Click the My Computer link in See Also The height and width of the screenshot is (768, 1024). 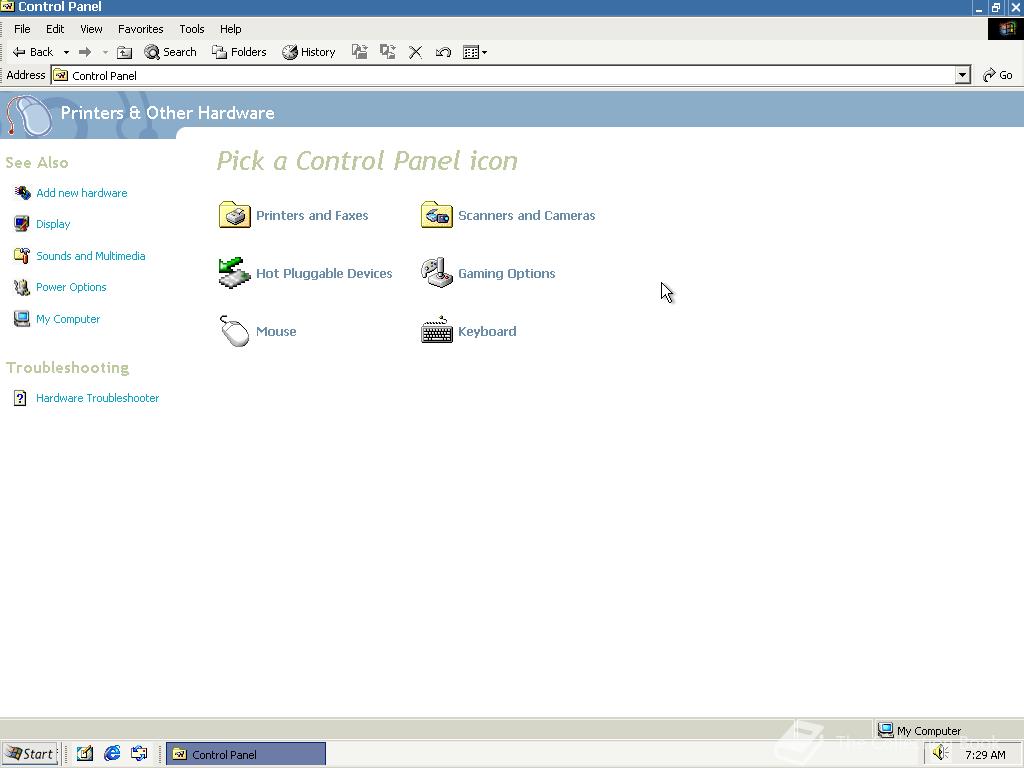pyautogui.click(x=68, y=319)
